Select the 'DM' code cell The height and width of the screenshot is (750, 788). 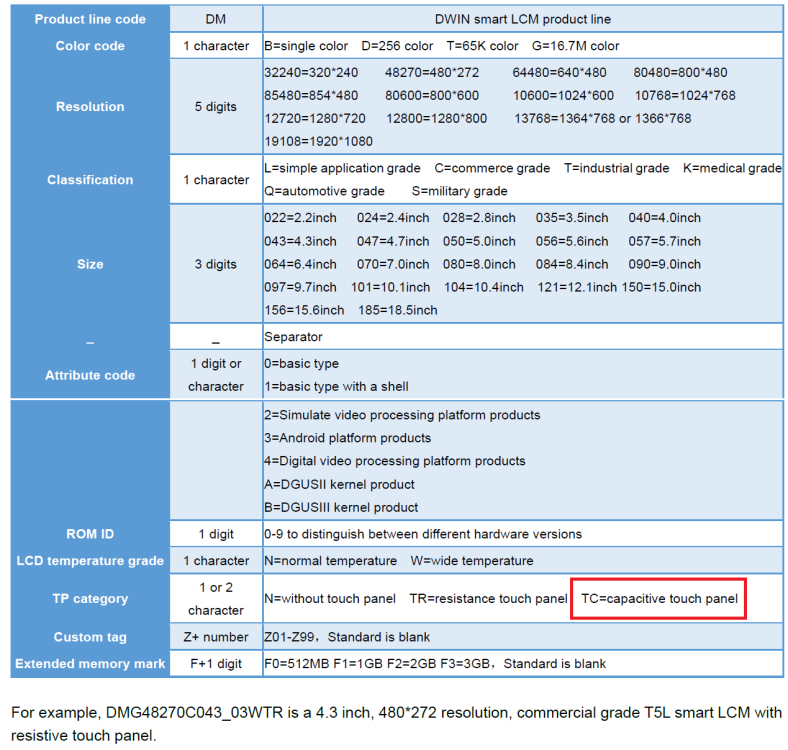coord(216,19)
